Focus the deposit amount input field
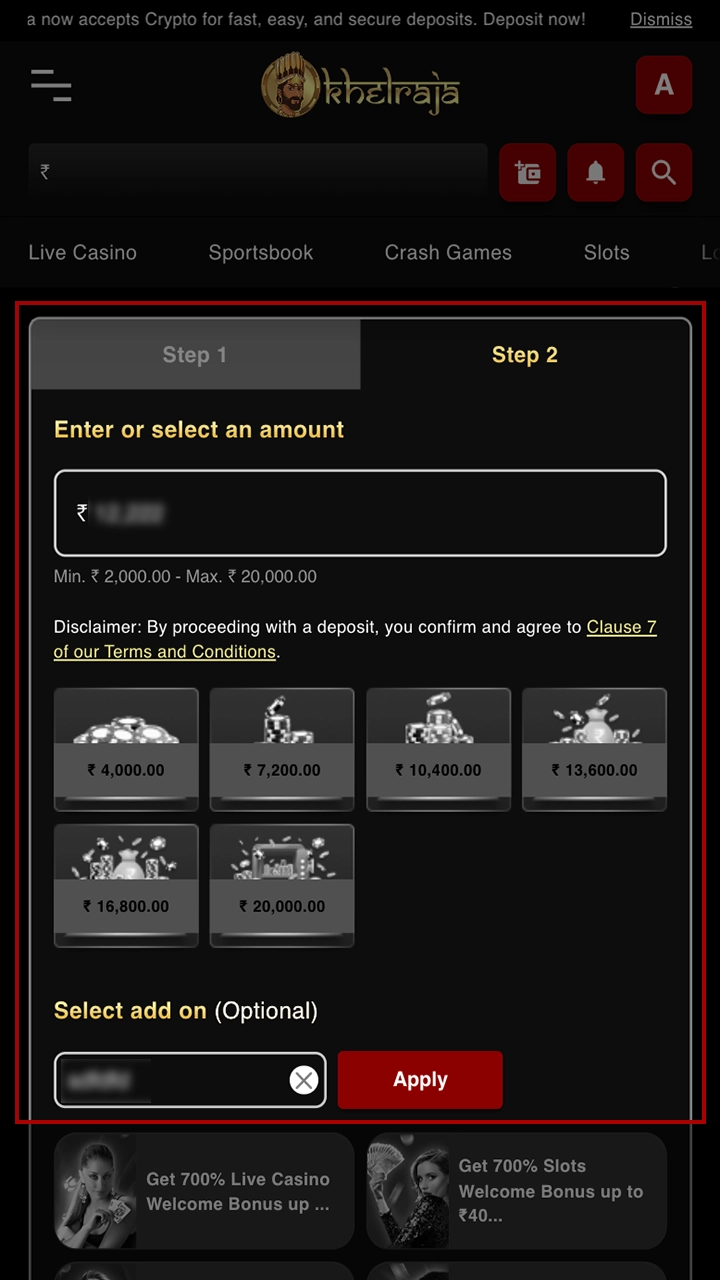The height and width of the screenshot is (1280, 720). tap(360, 513)
